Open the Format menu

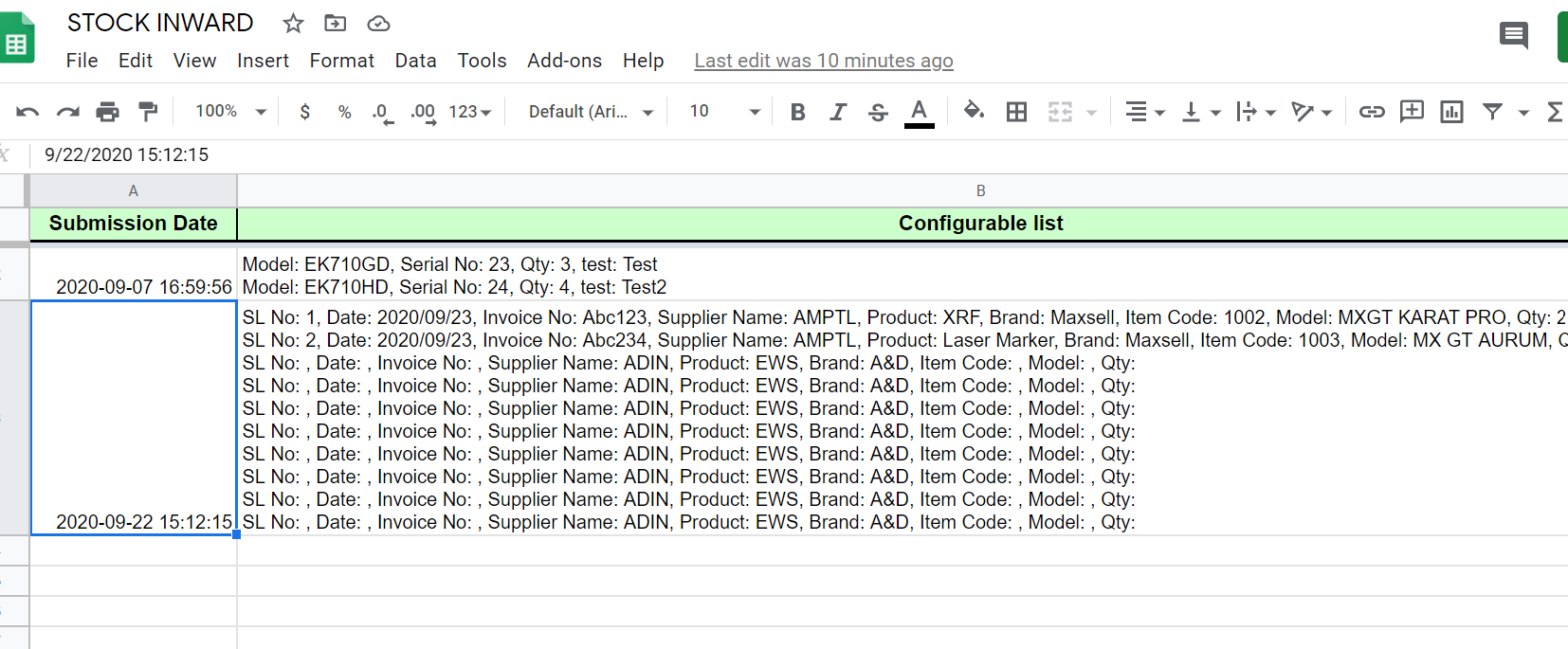point(341,61)
